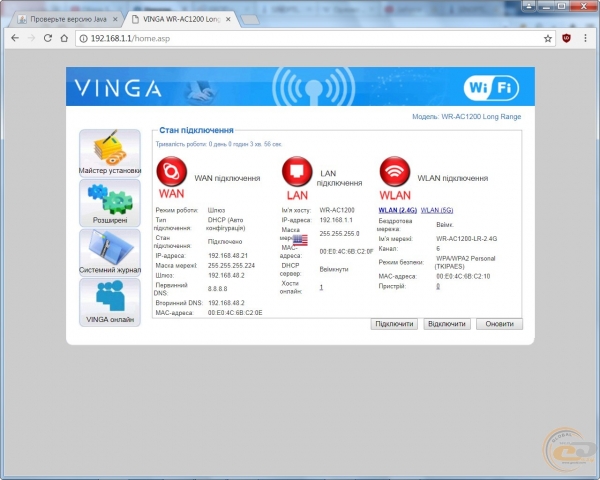Click the browser forward arrow
This screenshot has height=480, width=600.
click(31, 38)
